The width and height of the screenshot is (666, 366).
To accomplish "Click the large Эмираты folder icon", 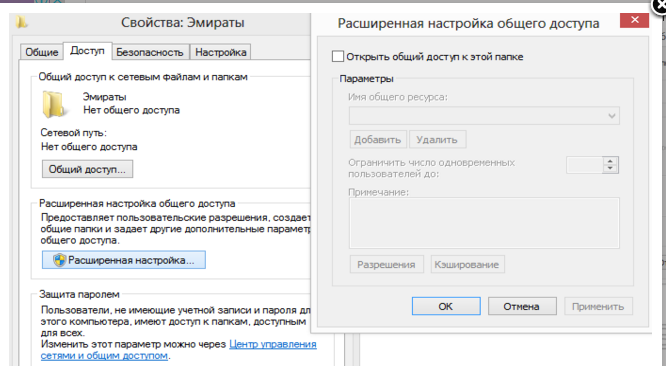I will pos(54,104).
